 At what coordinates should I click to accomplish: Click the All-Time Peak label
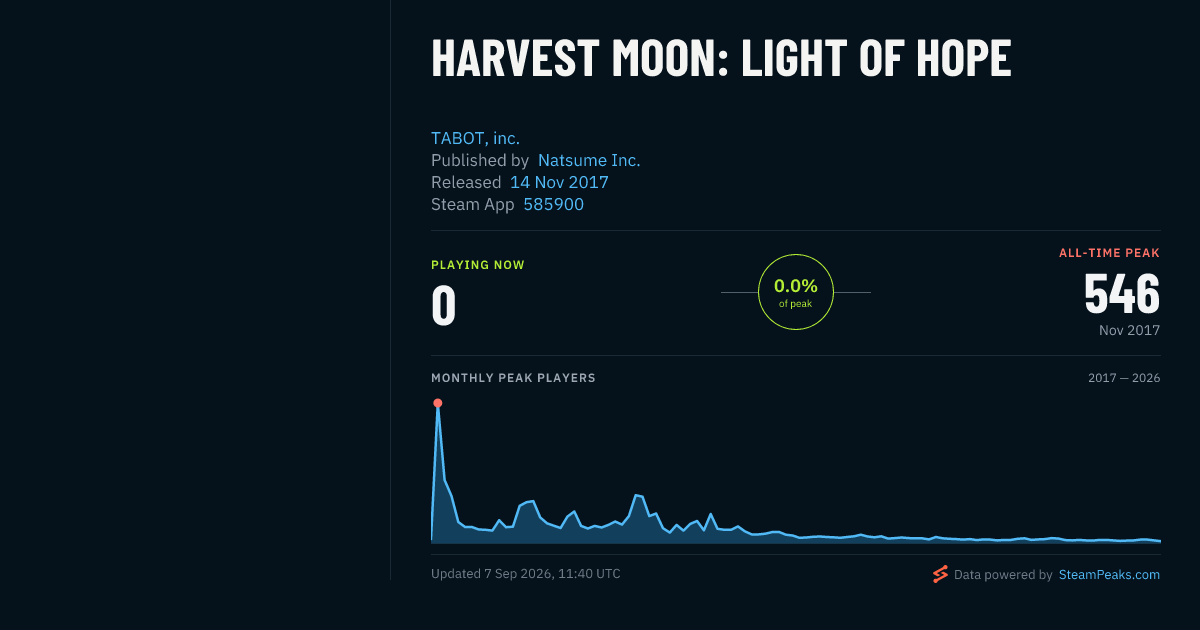coord(1109,253)
